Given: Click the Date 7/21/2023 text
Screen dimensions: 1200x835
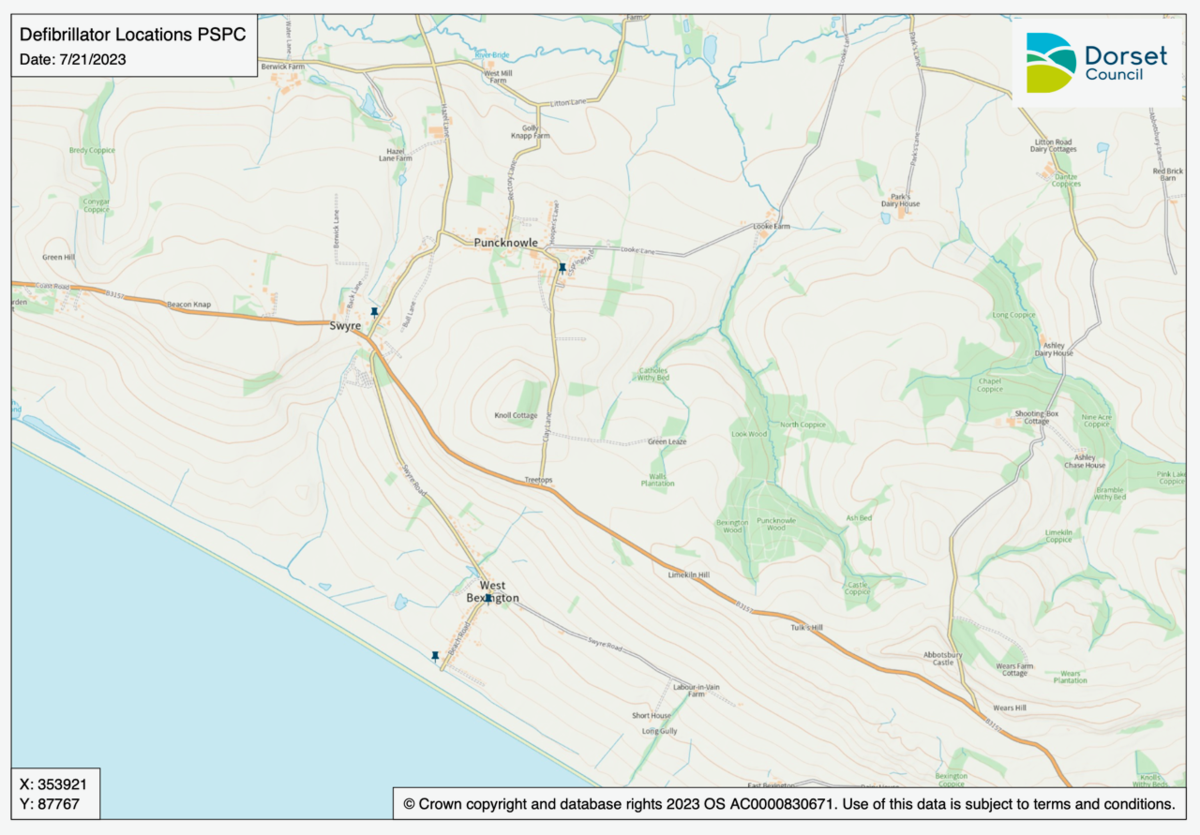Looking at the screenshot, I should pos(73,60).
